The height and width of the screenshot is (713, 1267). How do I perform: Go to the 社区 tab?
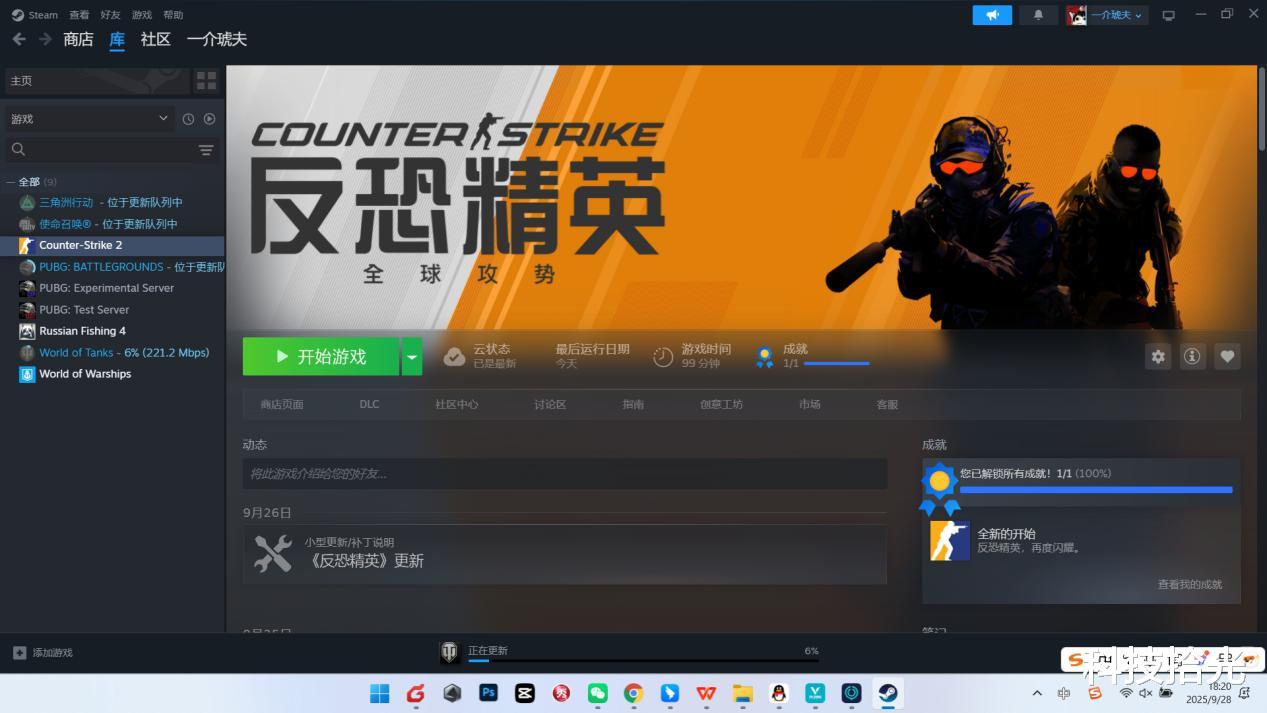coord(156,39)
